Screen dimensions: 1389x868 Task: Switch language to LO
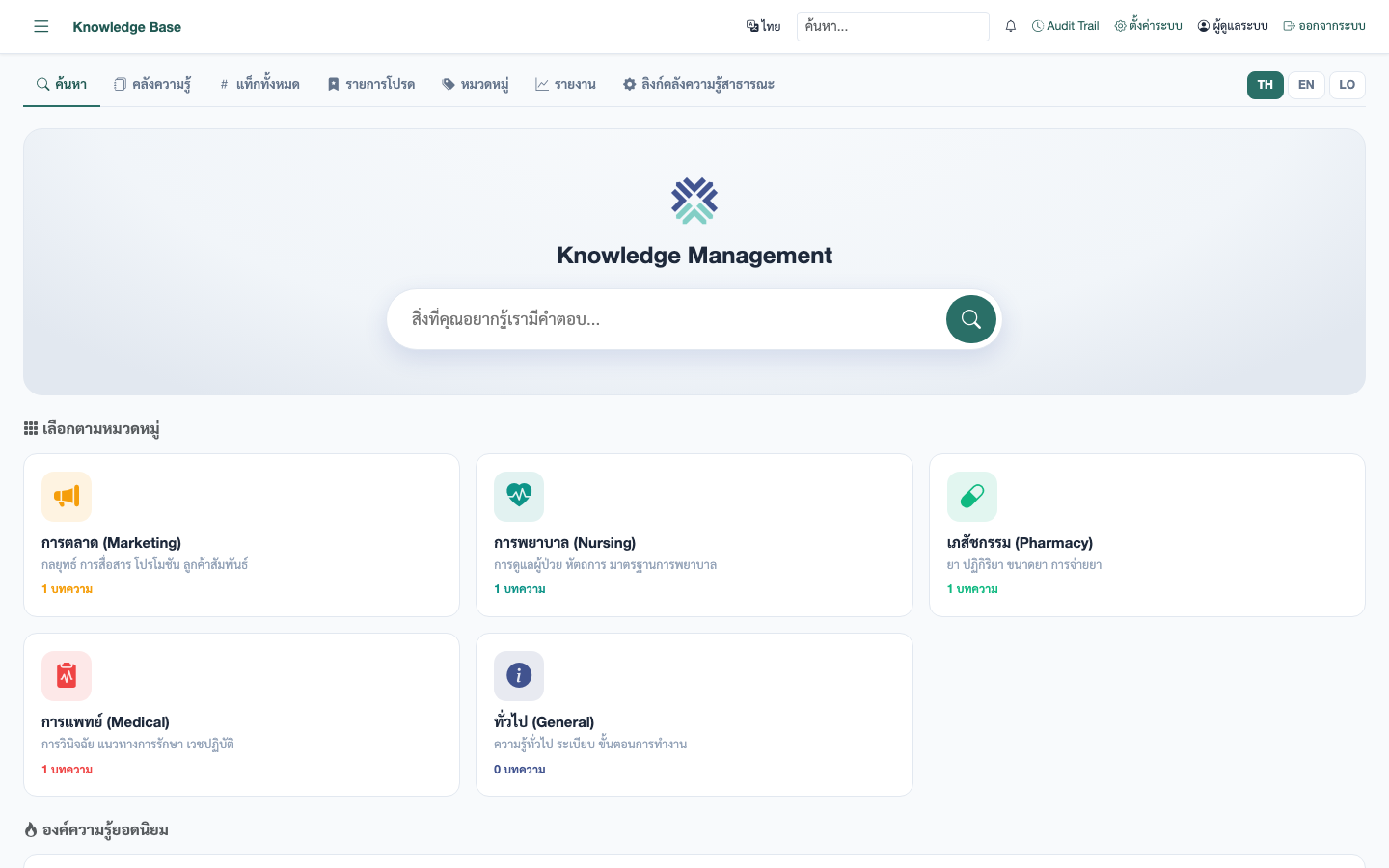click(x=1348, y=85)
